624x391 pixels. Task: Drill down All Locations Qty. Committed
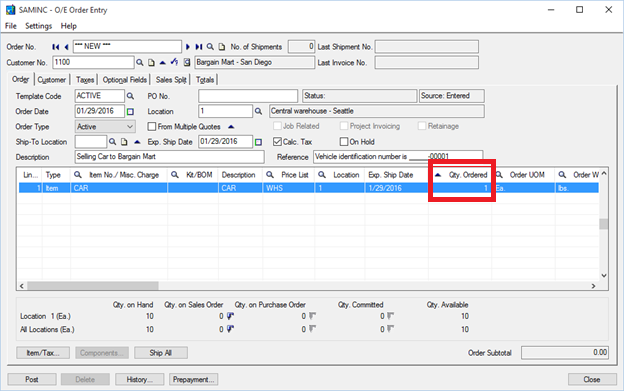point(391,329)
